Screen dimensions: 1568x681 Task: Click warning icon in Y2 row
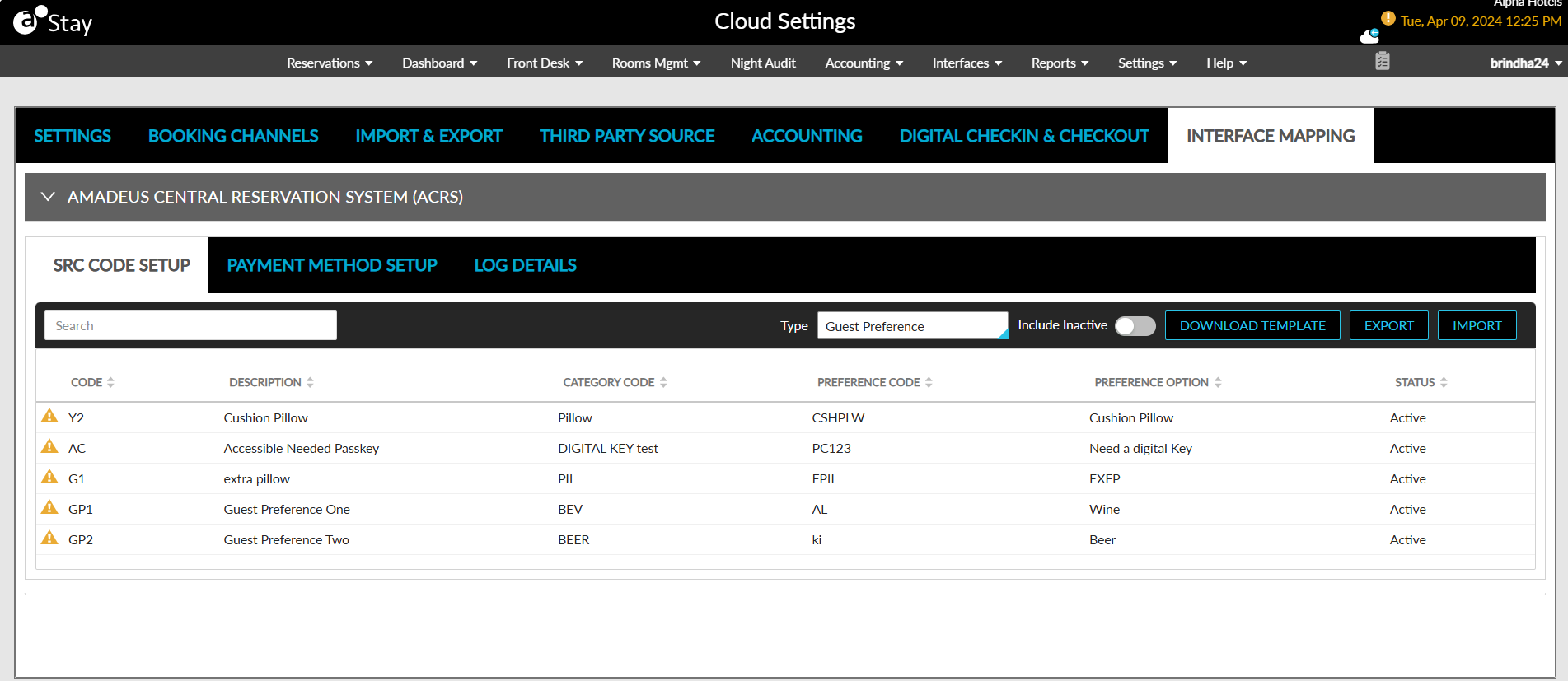[49, 416]
